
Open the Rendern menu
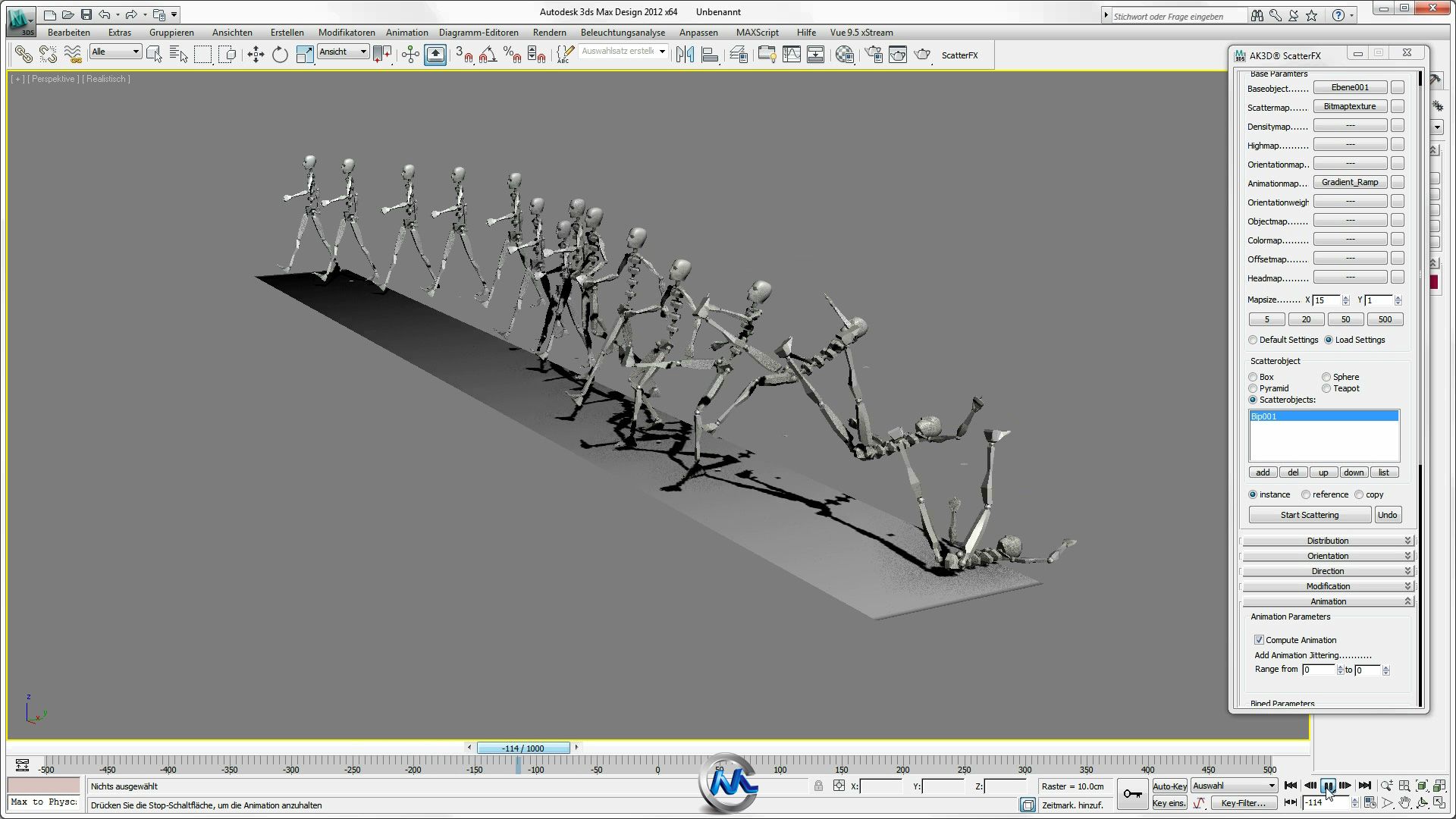tap(549, 32)
